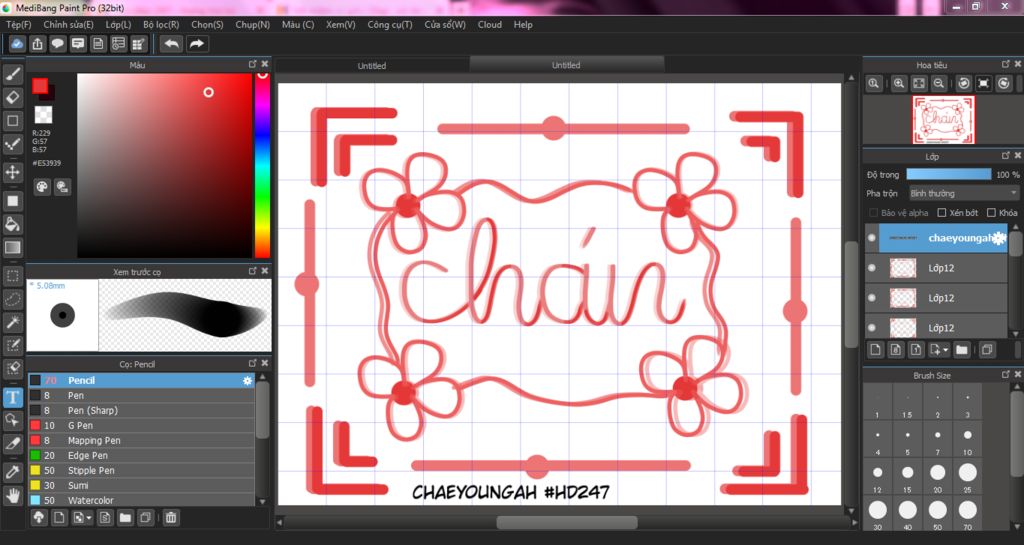Click the Redo arrow

[197, 44]
